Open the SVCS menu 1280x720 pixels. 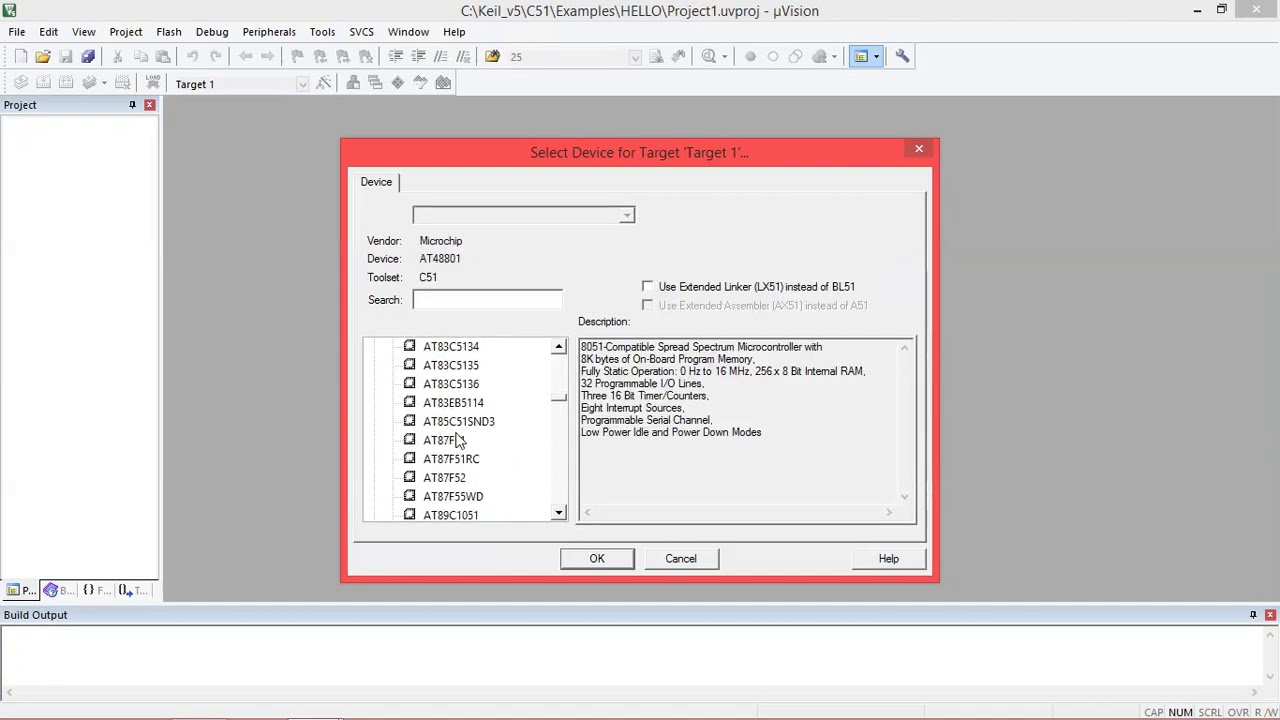(361, 32)
